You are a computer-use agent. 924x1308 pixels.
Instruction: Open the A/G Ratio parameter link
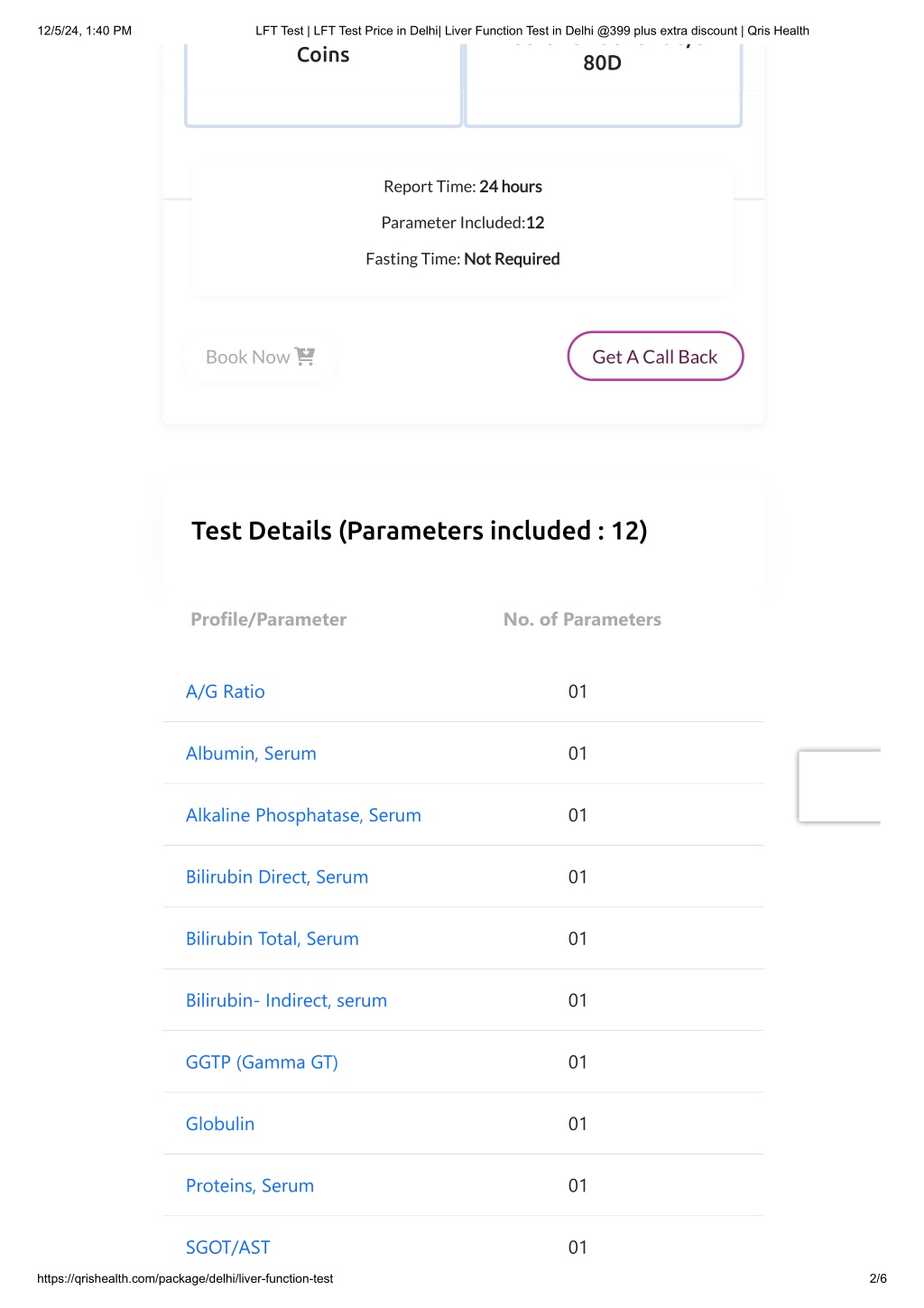[x=226, y=691]
